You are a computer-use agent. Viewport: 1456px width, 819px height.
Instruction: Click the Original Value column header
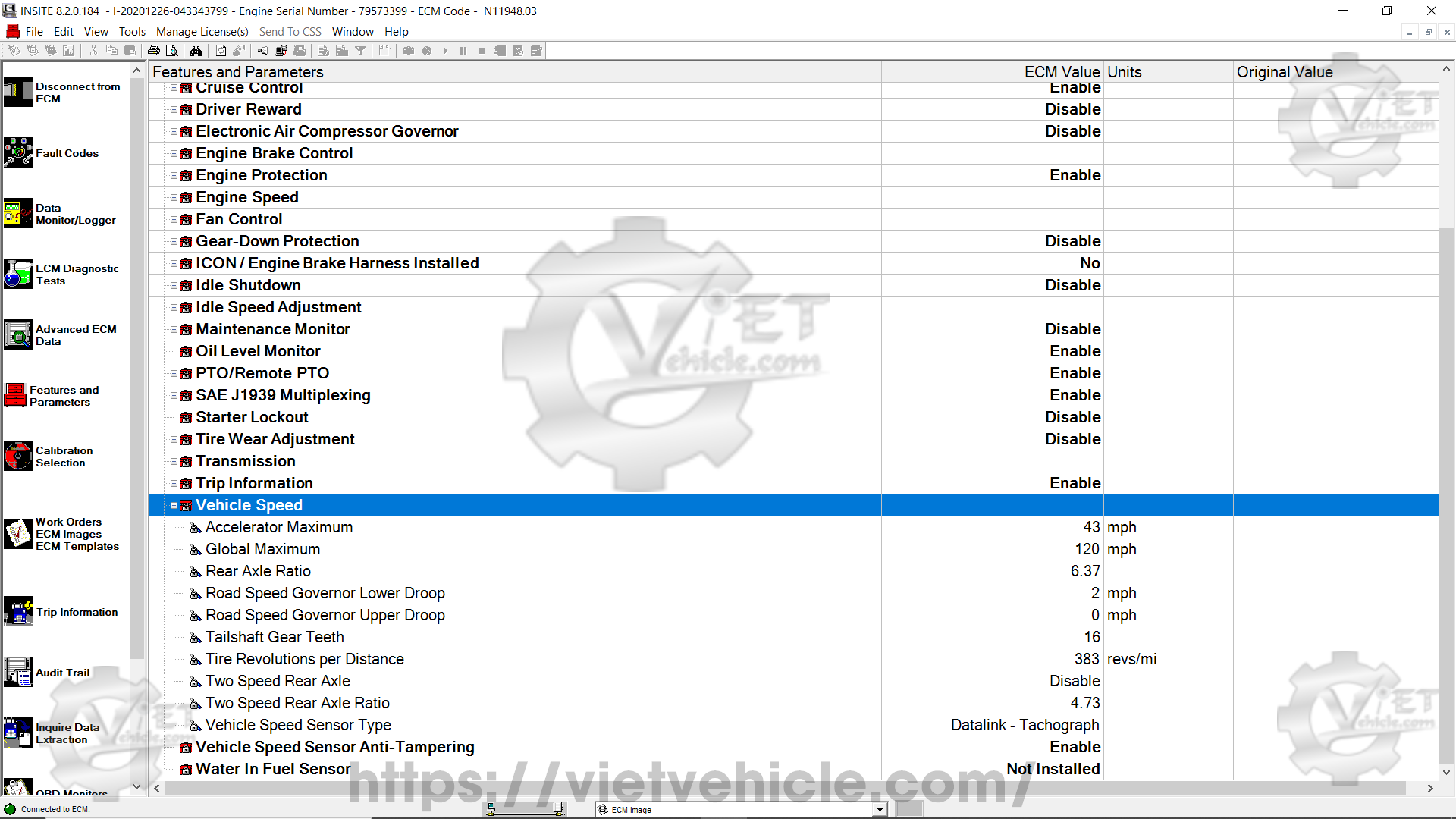tap(1285, 72)
